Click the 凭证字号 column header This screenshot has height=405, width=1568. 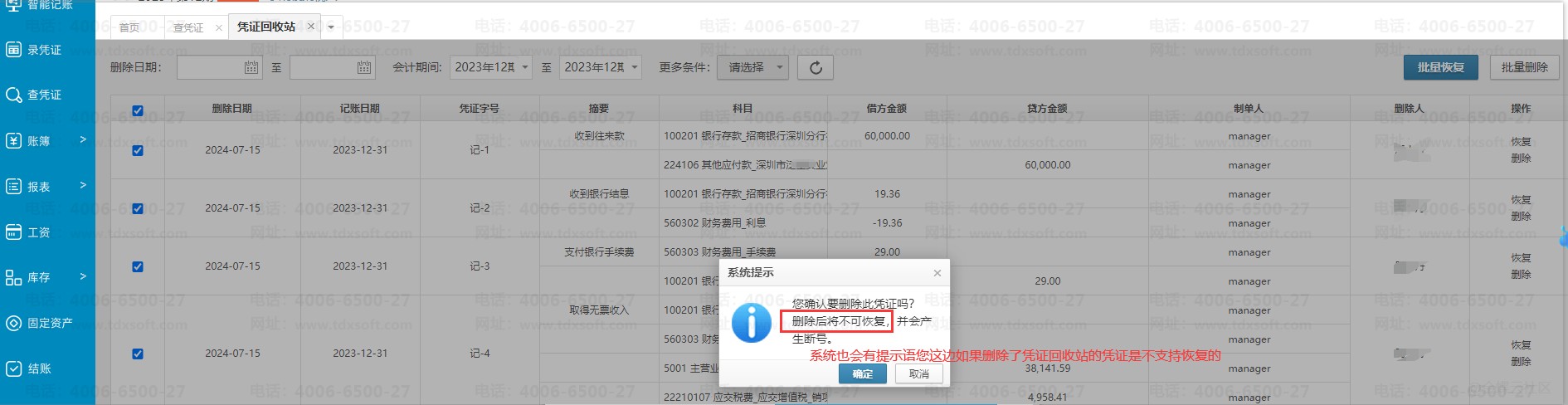click(x=480, y=109)
